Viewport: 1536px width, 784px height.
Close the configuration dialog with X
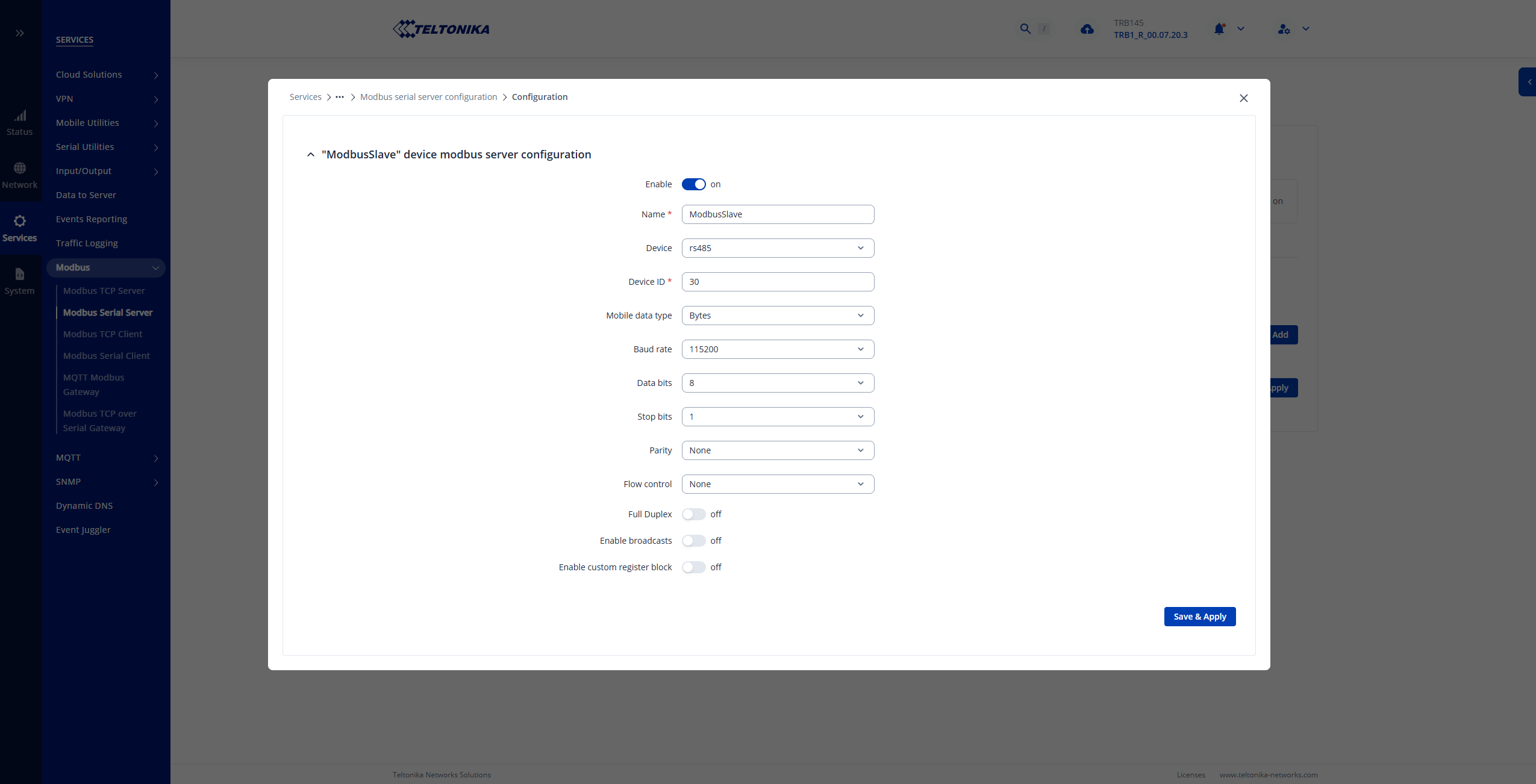click(x=1243, y=98)
